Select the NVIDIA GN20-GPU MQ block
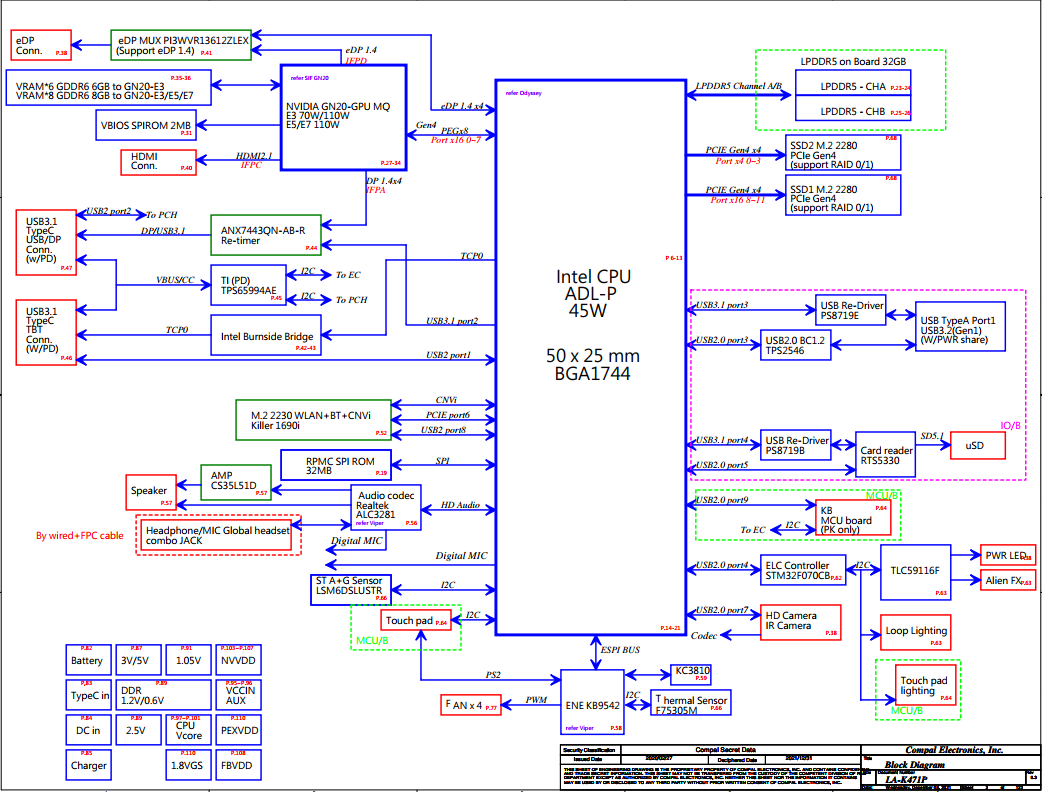Screen dimensions: 1042x792 click(343, 118)
